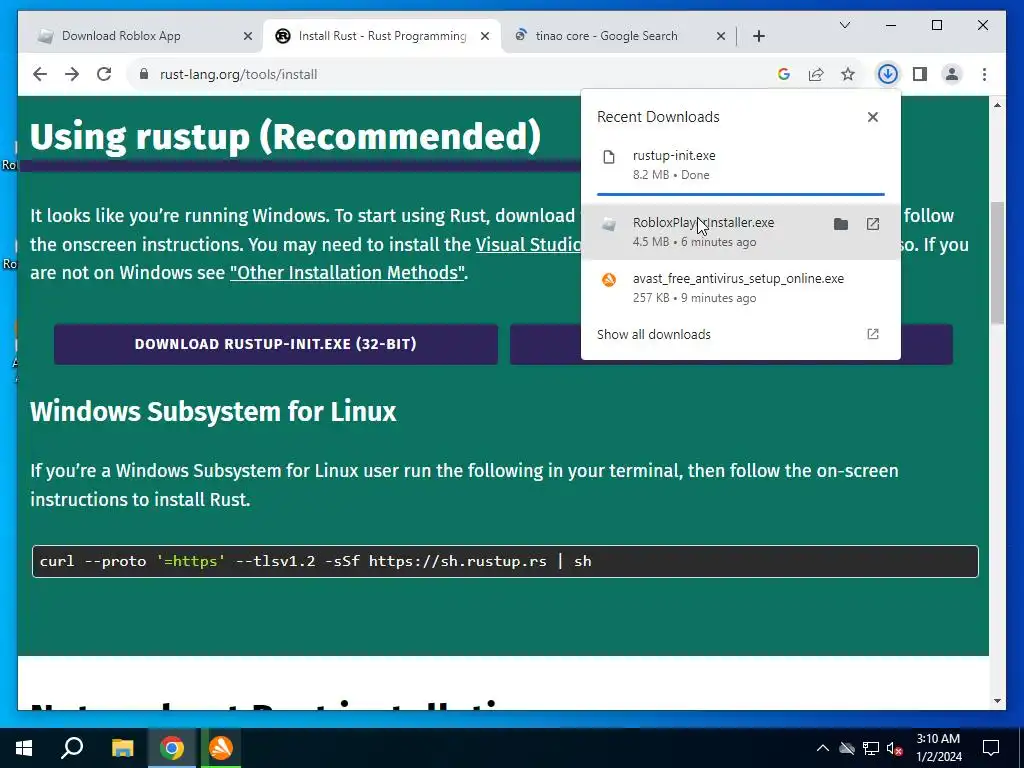This screenshot has width=1024, height=768.
Task: Open "Other Installation Methods" link
Action: (347, 273)
